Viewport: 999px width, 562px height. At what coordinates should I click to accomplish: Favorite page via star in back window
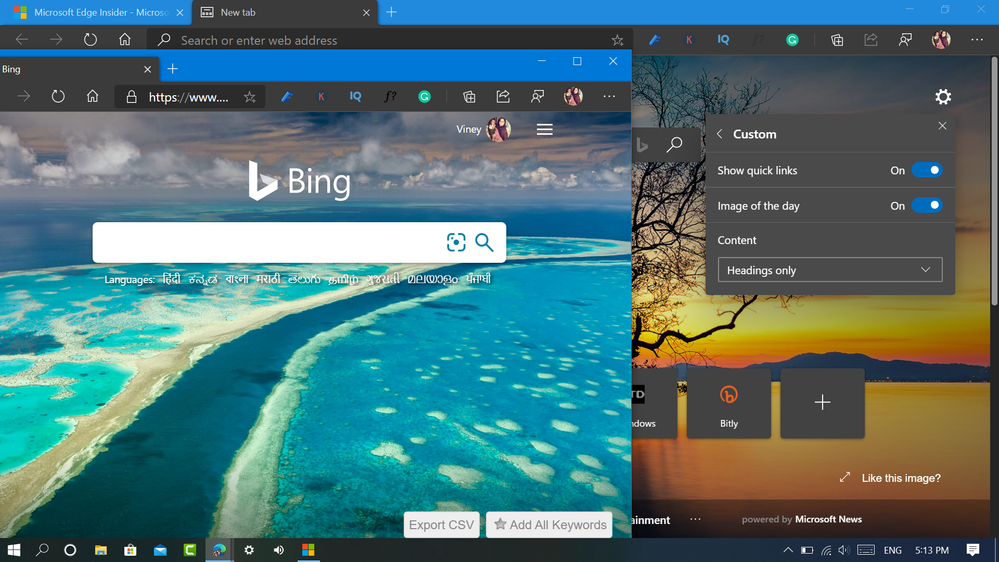[617, 40]
